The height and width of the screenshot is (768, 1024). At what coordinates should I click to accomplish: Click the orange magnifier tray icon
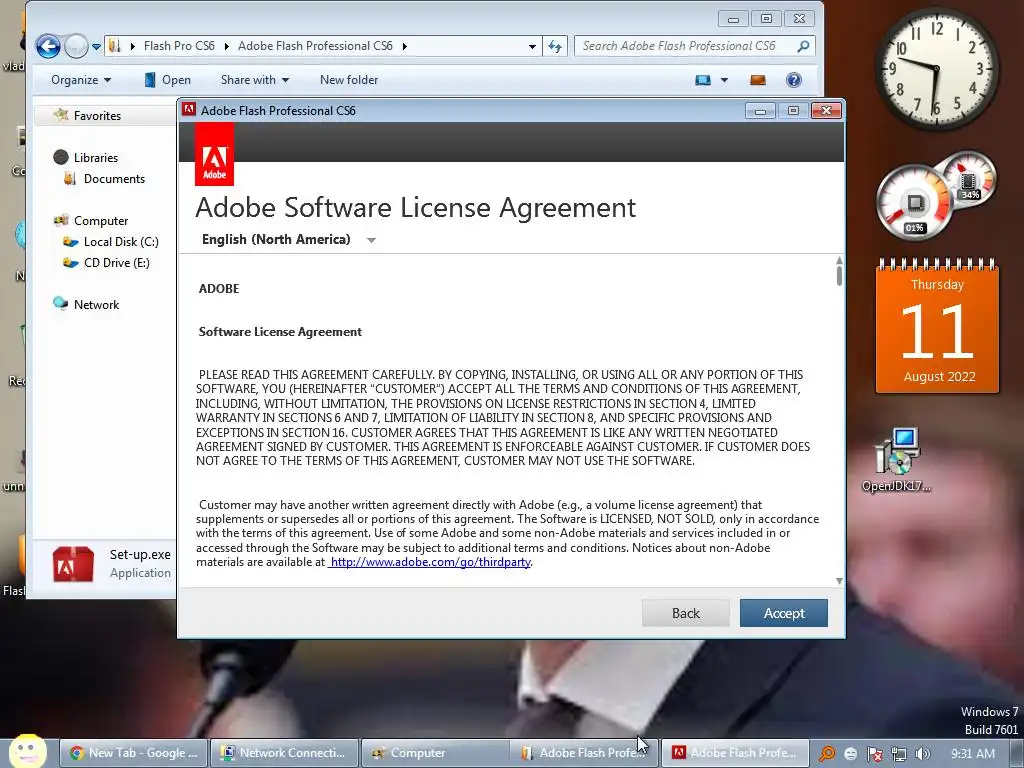pos(827,754)
